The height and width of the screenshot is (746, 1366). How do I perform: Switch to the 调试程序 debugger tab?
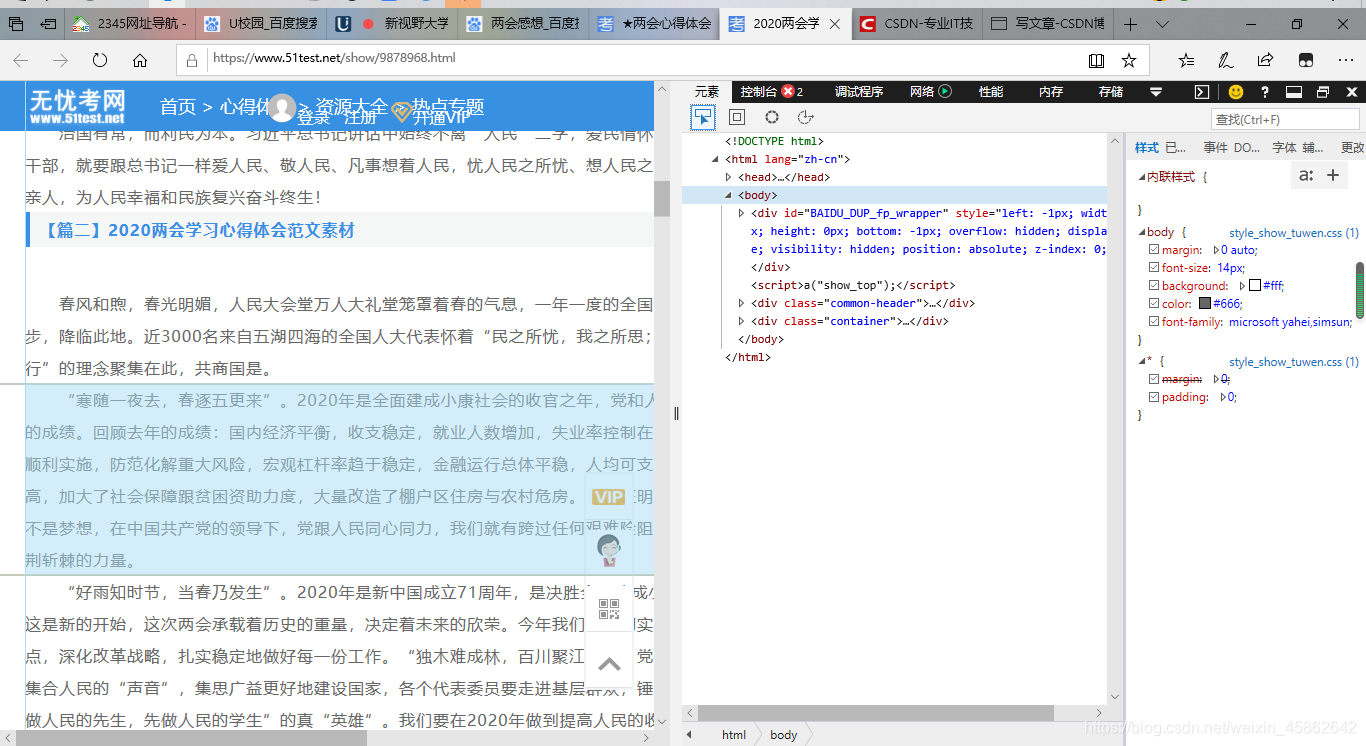[859, 92]
